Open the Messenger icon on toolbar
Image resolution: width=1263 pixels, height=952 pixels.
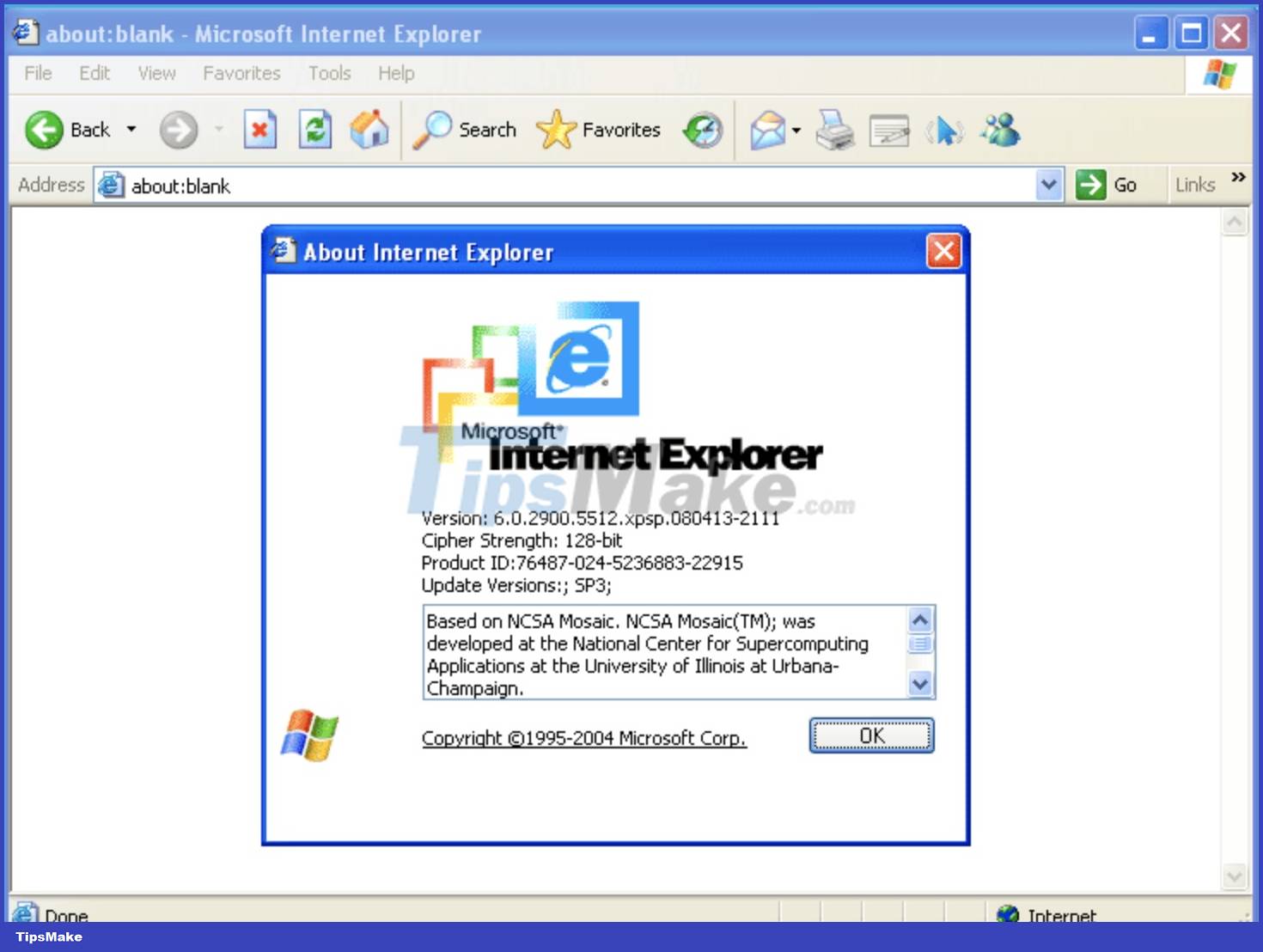[x=1001, y=130]
